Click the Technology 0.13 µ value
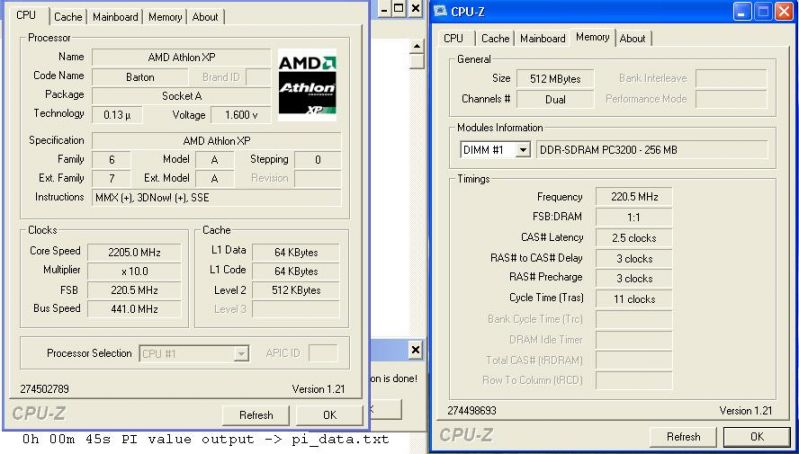Screen dimensions: 799x454 (117, 115)
